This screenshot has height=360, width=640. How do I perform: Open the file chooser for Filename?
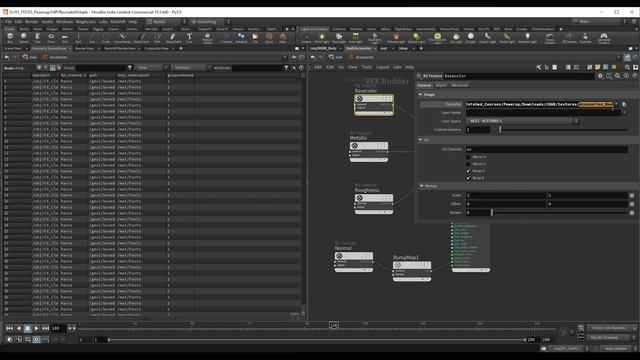coord(624,104)
